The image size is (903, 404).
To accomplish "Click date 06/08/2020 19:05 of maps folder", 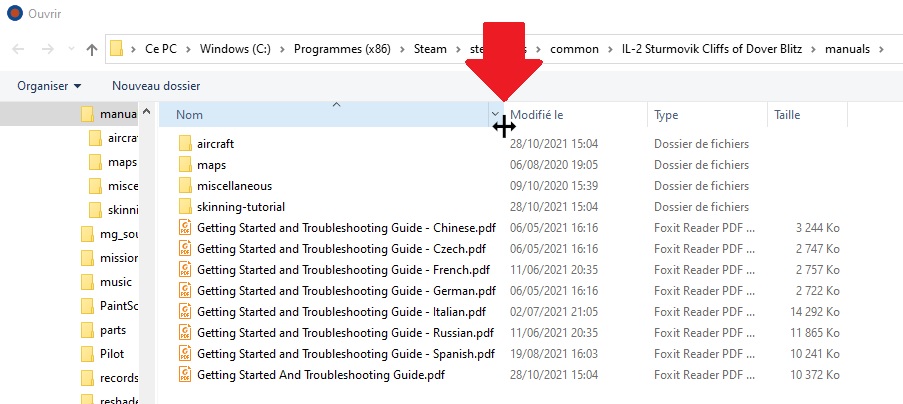I will (553, 165).
